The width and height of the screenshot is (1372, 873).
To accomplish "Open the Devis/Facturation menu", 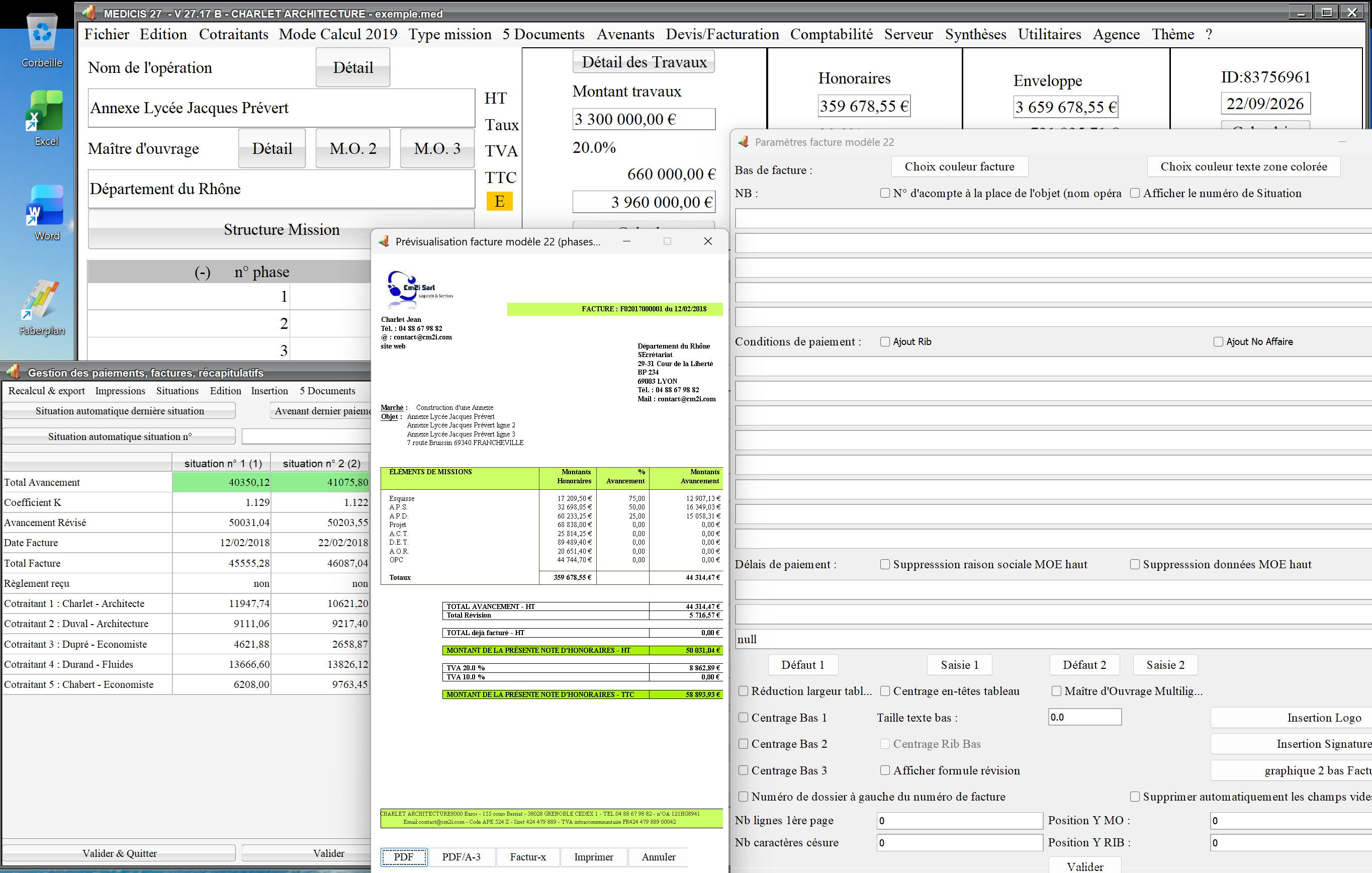I will pyautogui.click(x=722, y=34).
